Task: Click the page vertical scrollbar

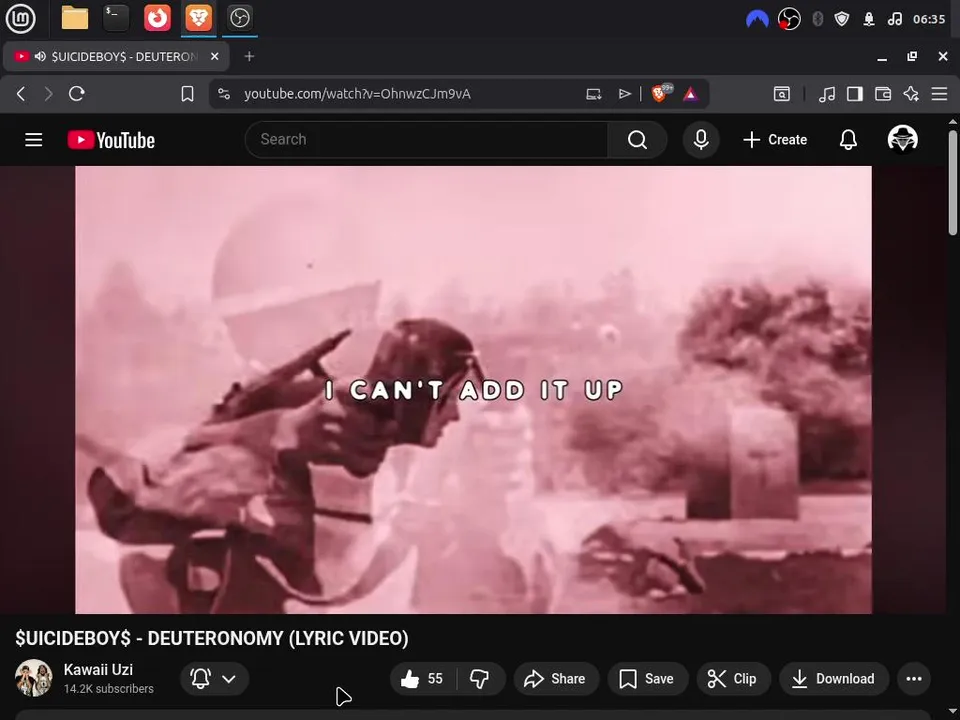Action: tap(953, 182)
